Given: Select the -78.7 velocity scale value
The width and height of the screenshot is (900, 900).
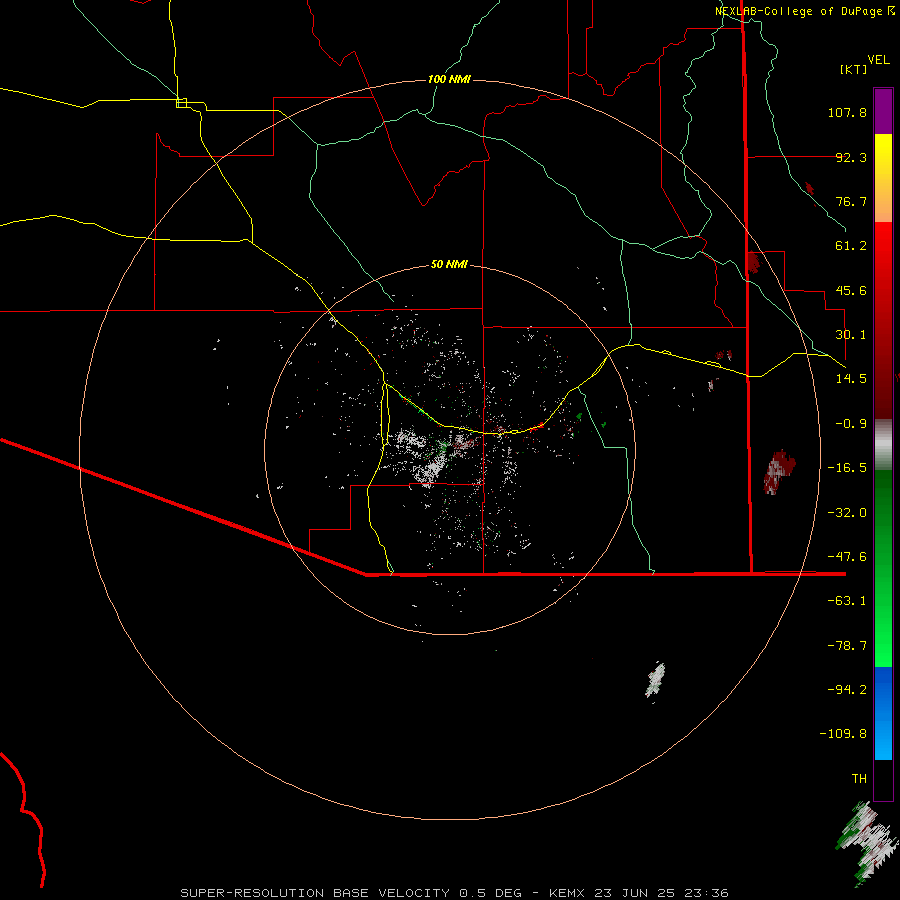Looking at the screenshot, I should point(847,646).
